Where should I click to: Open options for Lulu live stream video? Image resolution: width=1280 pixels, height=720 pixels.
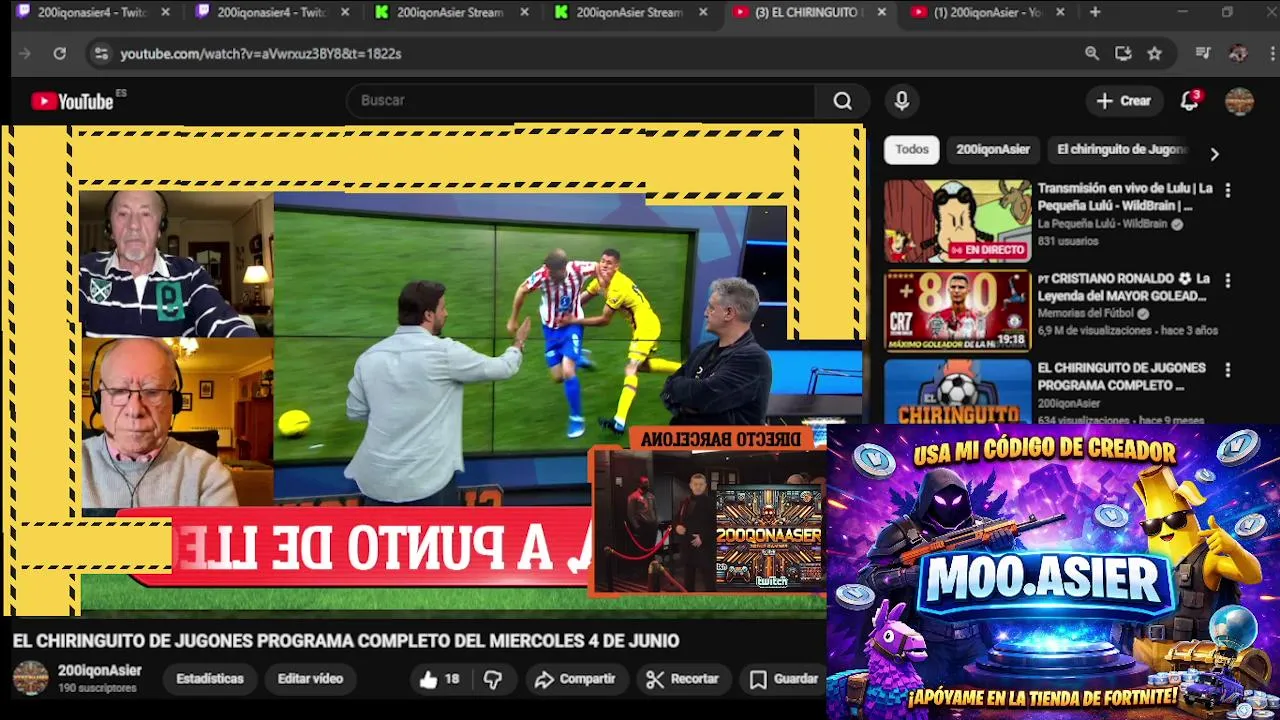tap(1228, 190)
